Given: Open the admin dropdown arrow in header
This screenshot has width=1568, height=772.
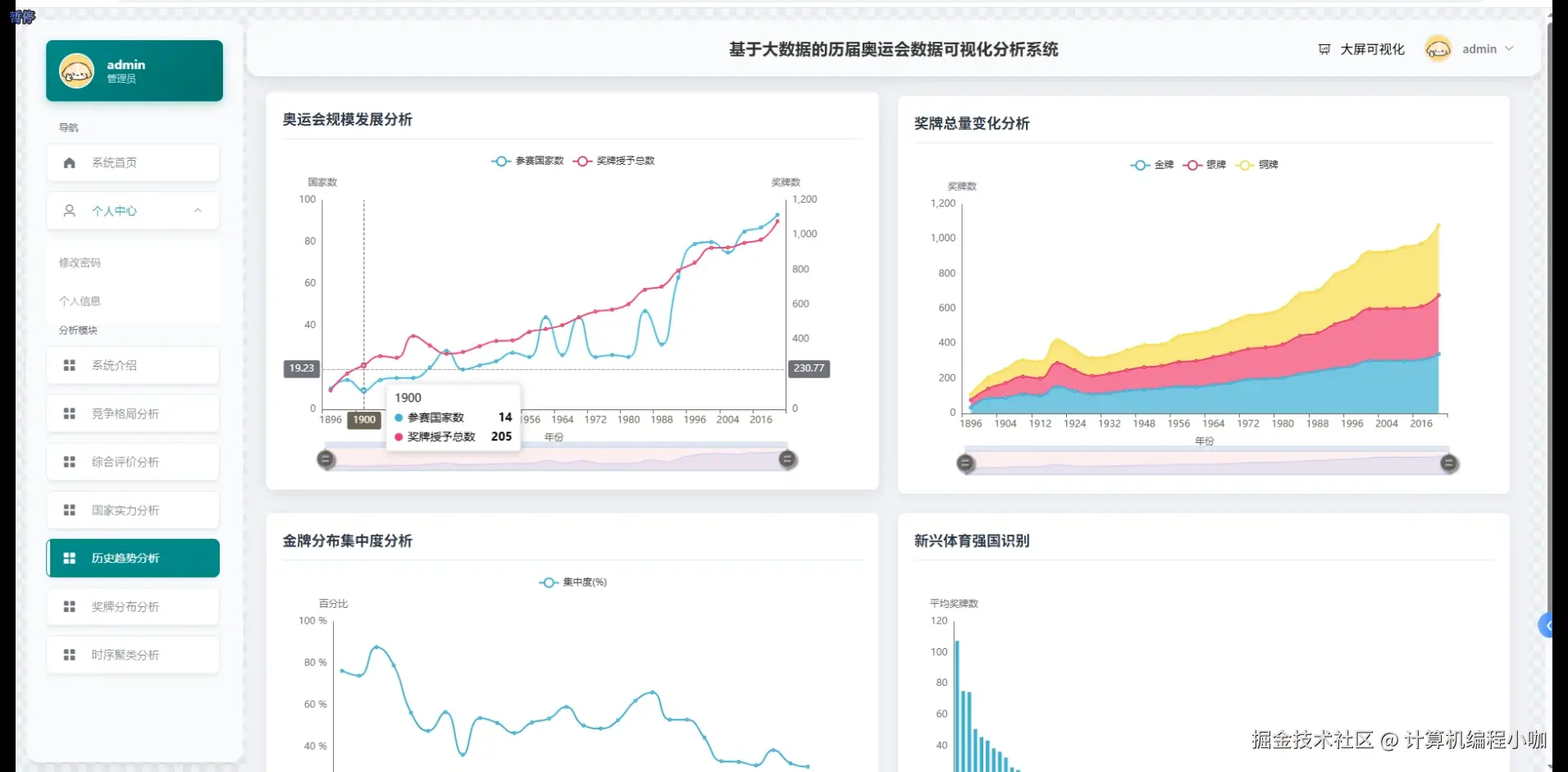Looking at the screenshot, I should [1509, 49].
